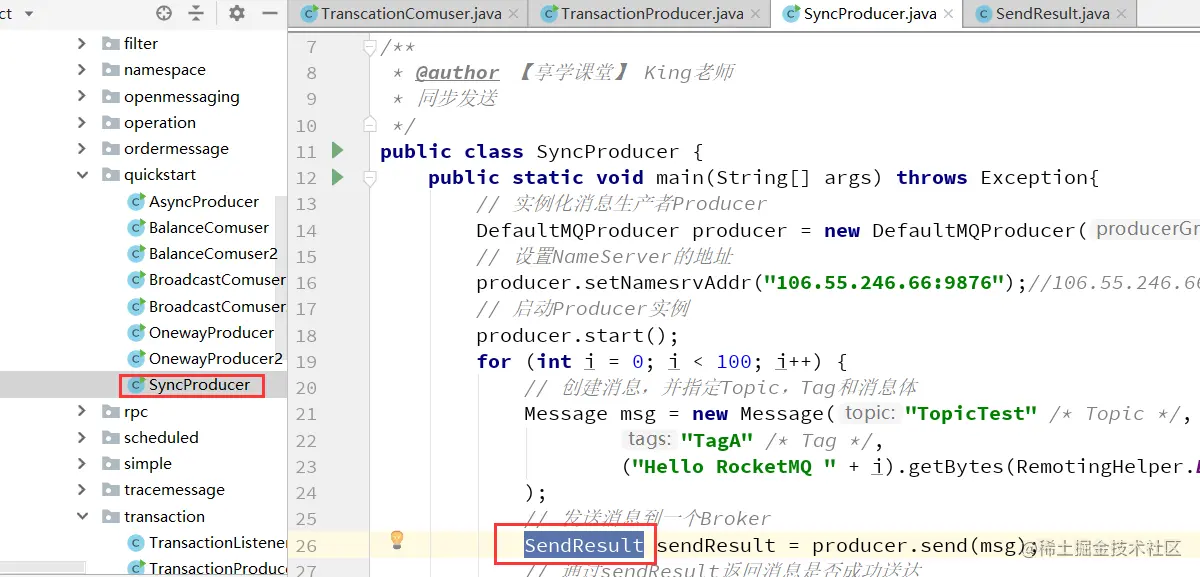Collapse the Javadoc comment fold at line 7
The image size is (1200, 577).
[x=369, y=47]
